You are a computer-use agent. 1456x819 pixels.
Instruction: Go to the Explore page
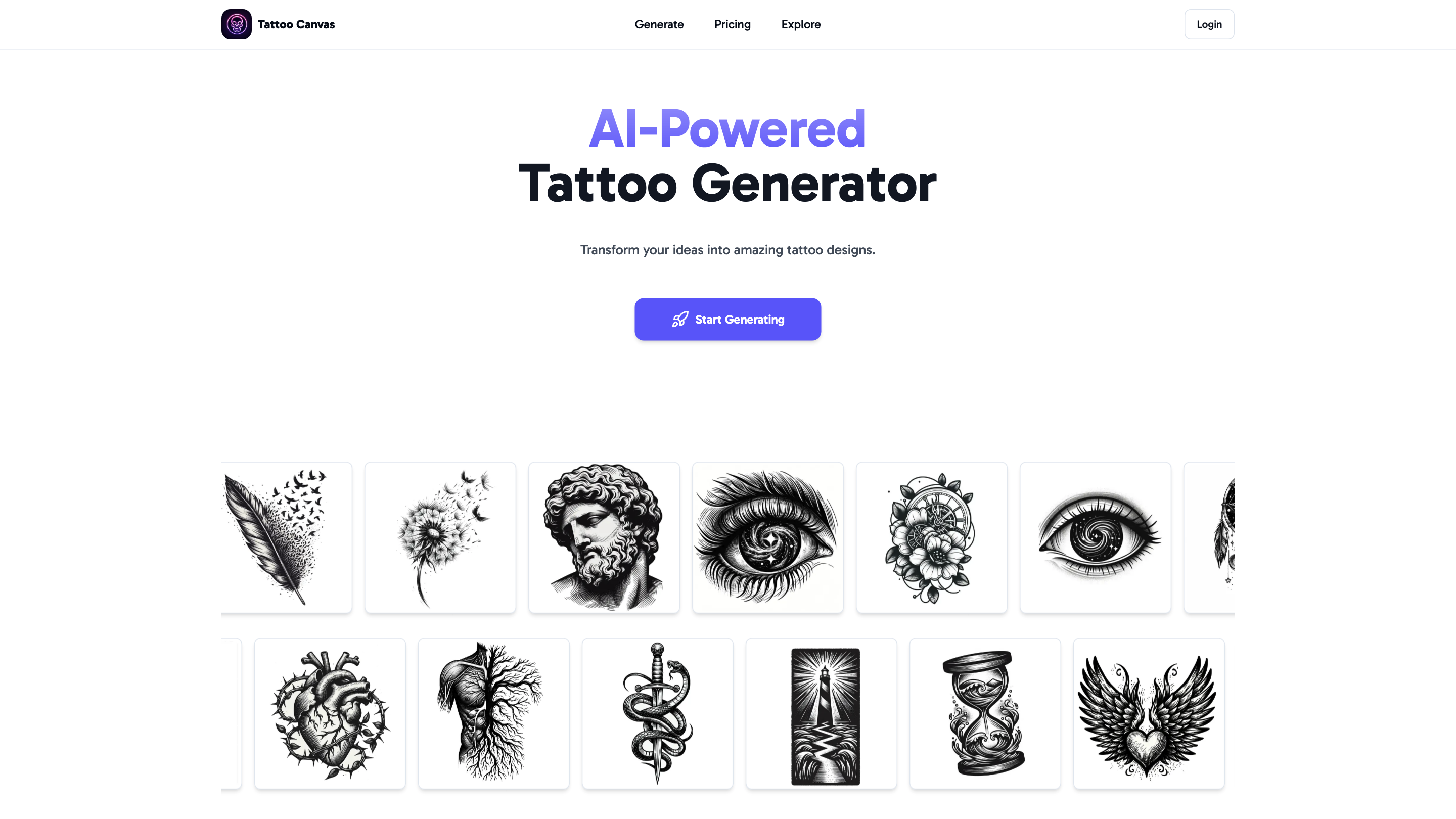[800, 24]
